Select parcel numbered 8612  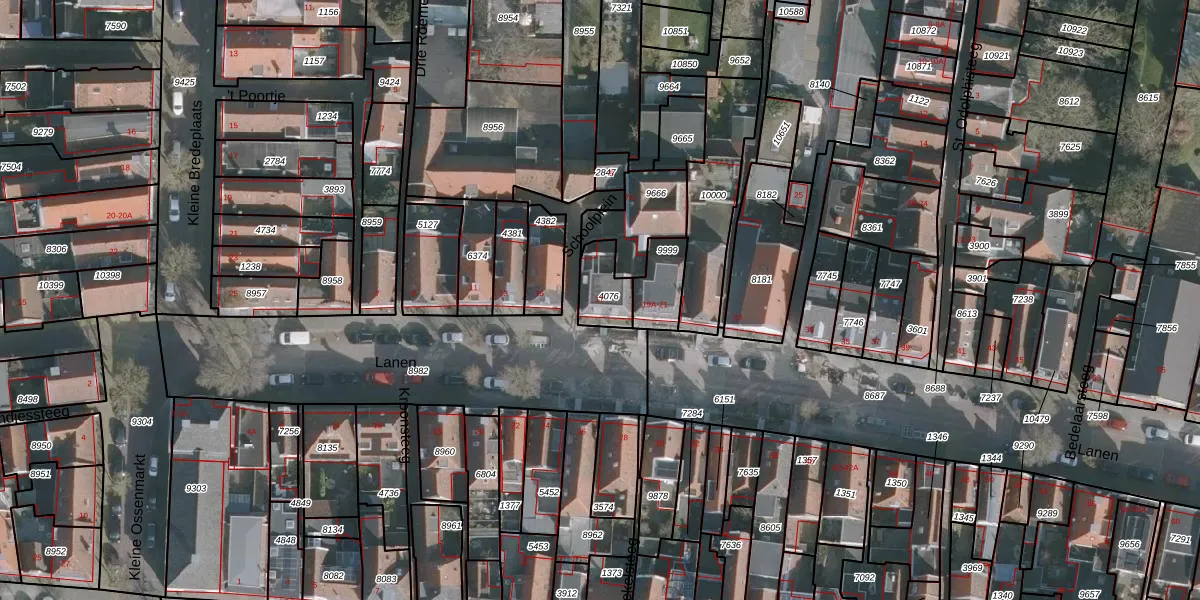pos(1069,101)
